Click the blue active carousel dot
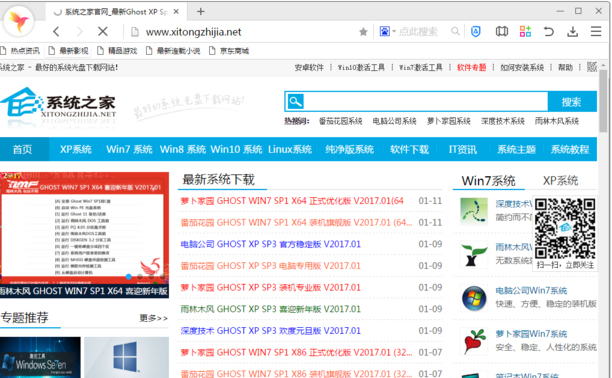 [129, 276]
